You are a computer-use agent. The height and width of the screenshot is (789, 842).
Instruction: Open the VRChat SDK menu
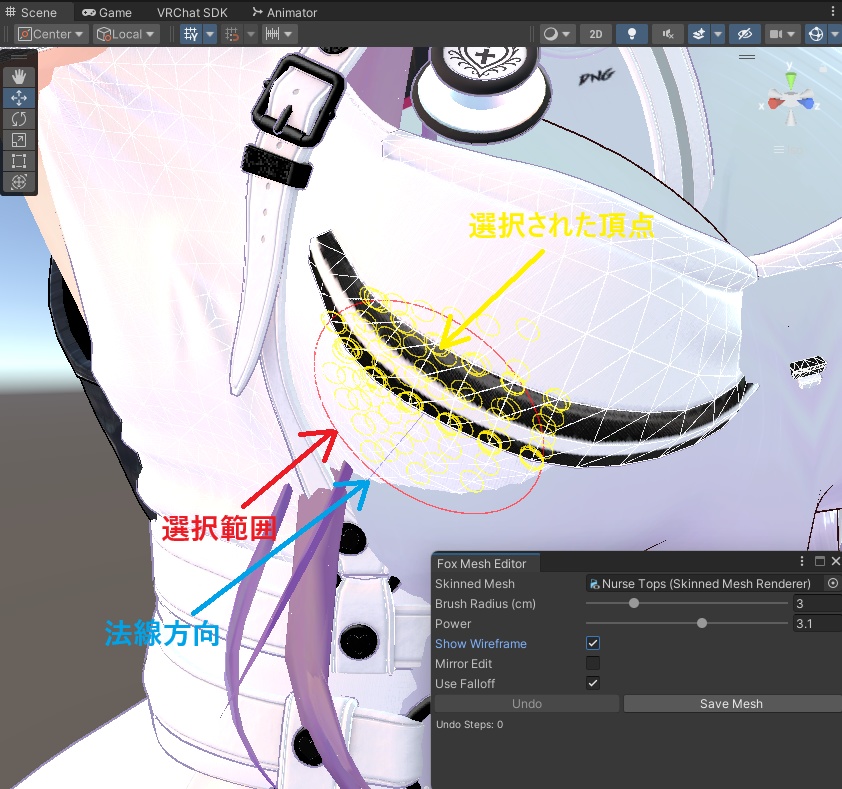(x=191, y=12)
